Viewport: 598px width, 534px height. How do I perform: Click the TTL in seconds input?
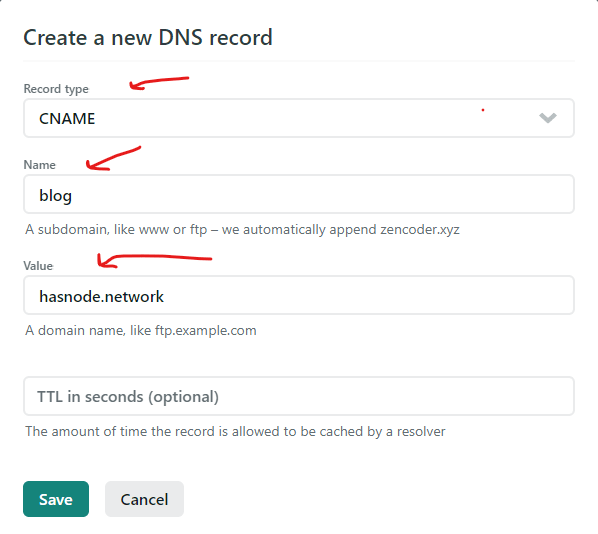coord(299,396)
